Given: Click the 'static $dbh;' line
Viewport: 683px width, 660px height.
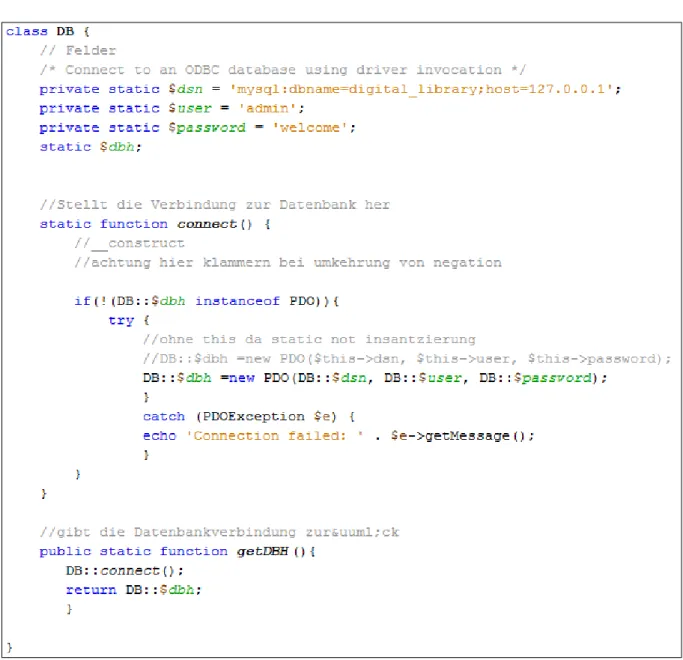Looking at the screenshot, I should (x=91, y=147).
